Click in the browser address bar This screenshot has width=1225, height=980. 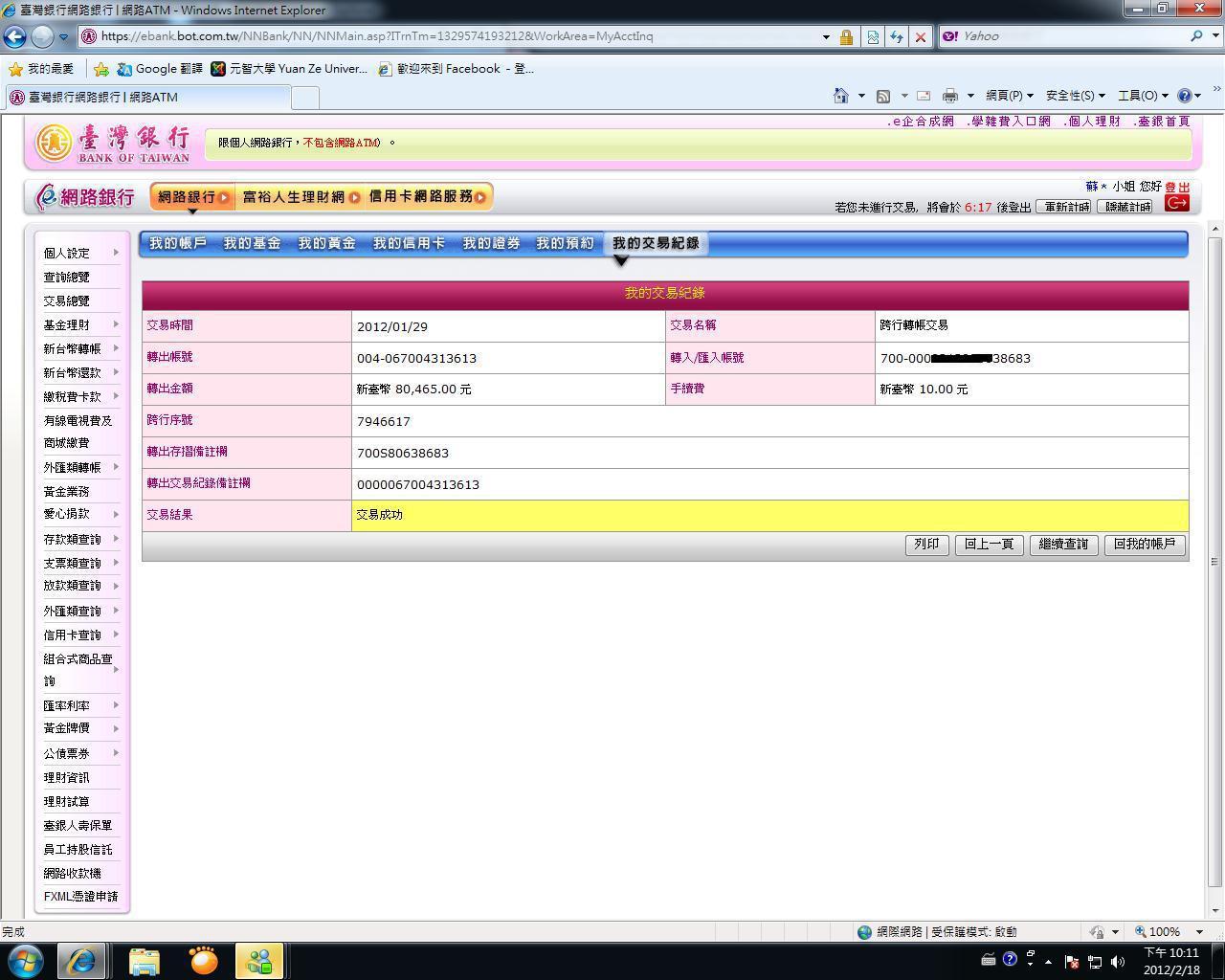(x=450, y=36)
